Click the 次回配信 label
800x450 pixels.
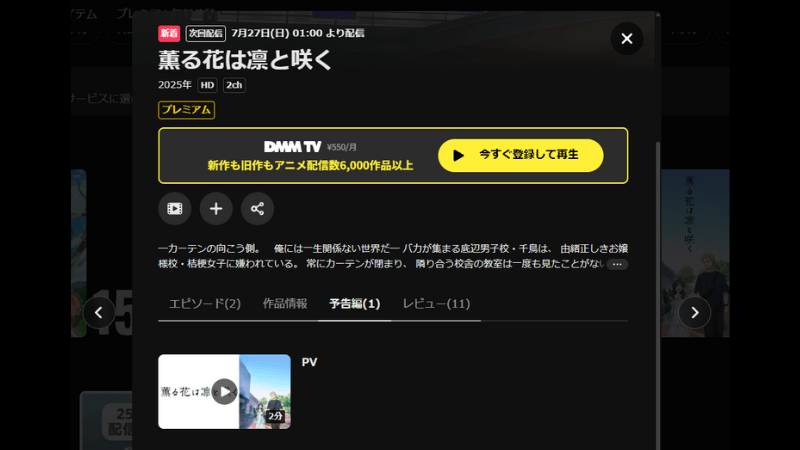(x=206, y=33)
